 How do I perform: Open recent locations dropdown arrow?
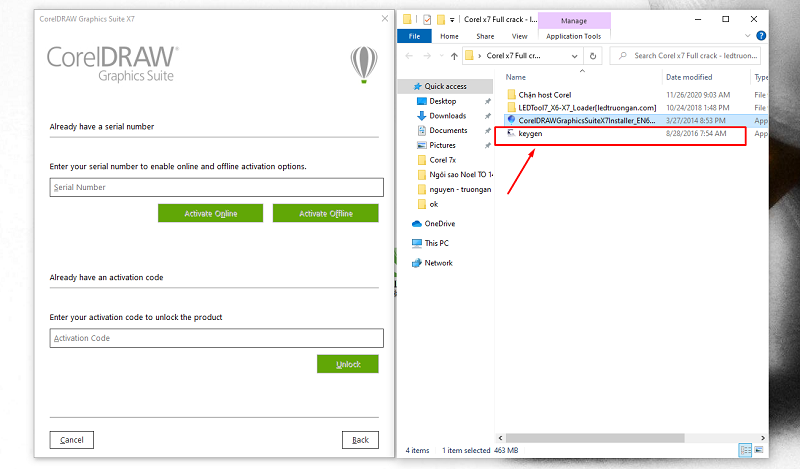(x=441, y=56)
